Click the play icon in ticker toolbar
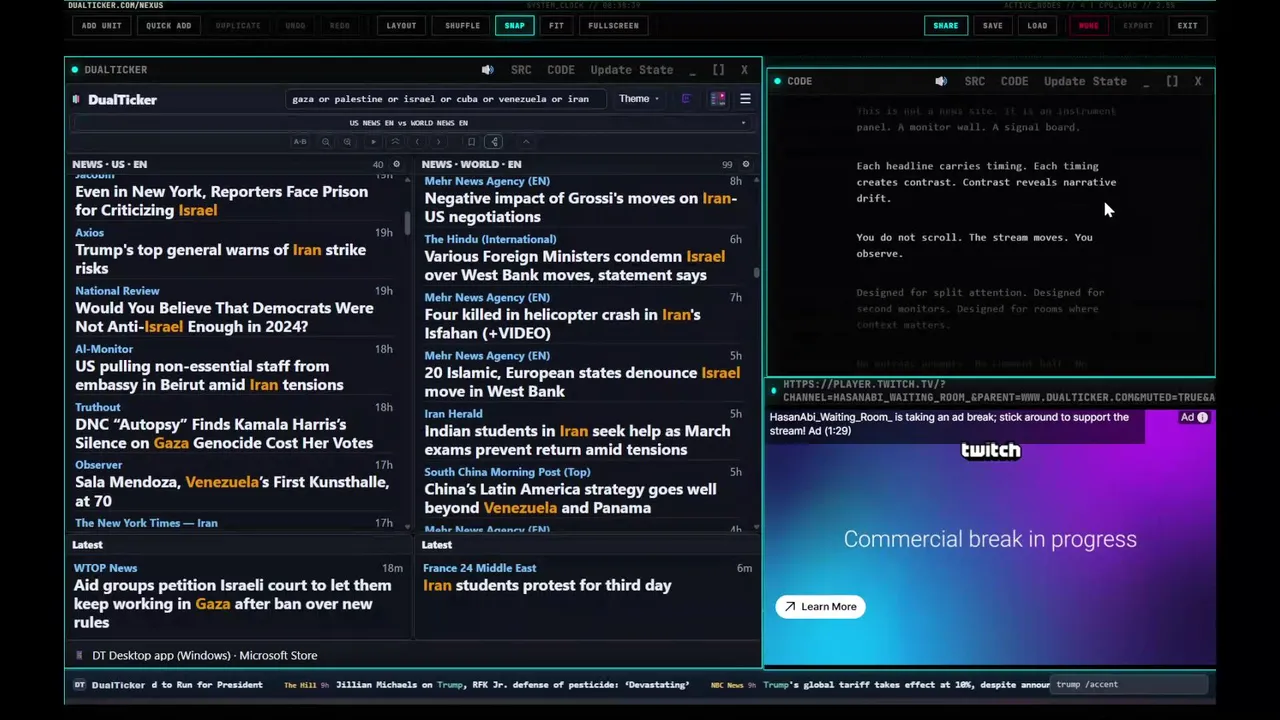The width and height of the screenshot is (1280, 720). pyautogui.click(x=374, y=142)
